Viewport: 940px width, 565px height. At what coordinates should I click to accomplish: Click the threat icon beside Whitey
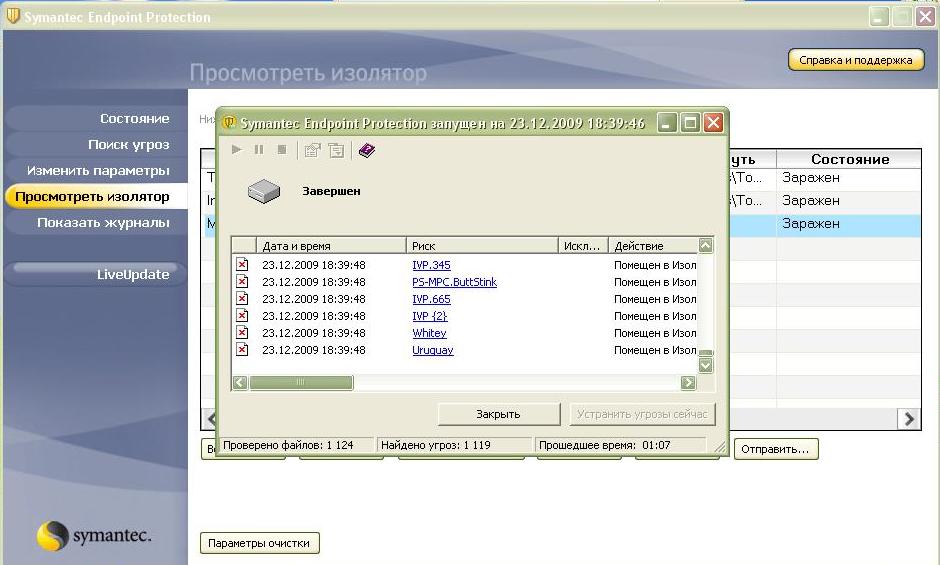coord(242,332)
